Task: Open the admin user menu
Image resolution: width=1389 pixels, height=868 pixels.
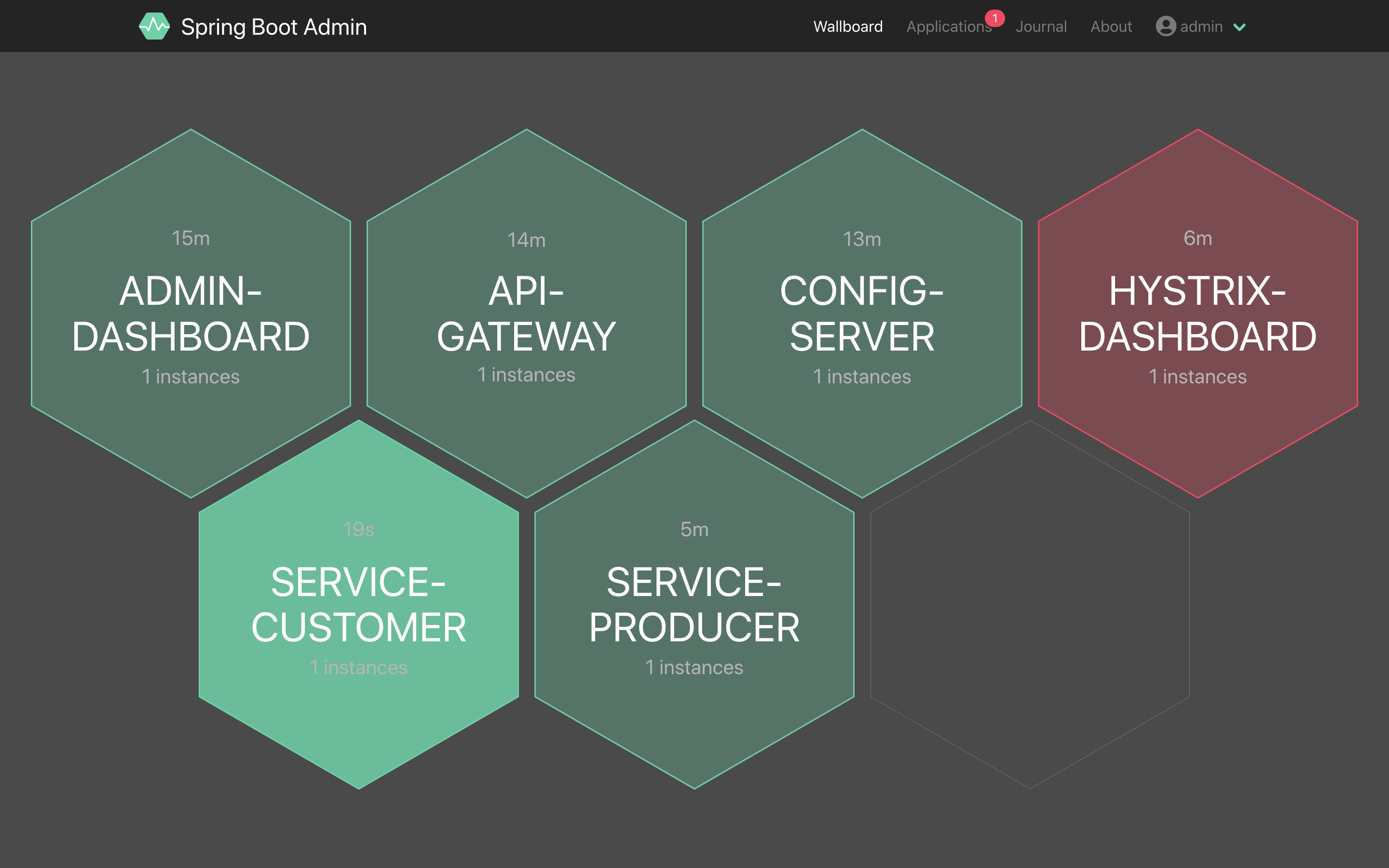Action: click(x=1201, y=27)
